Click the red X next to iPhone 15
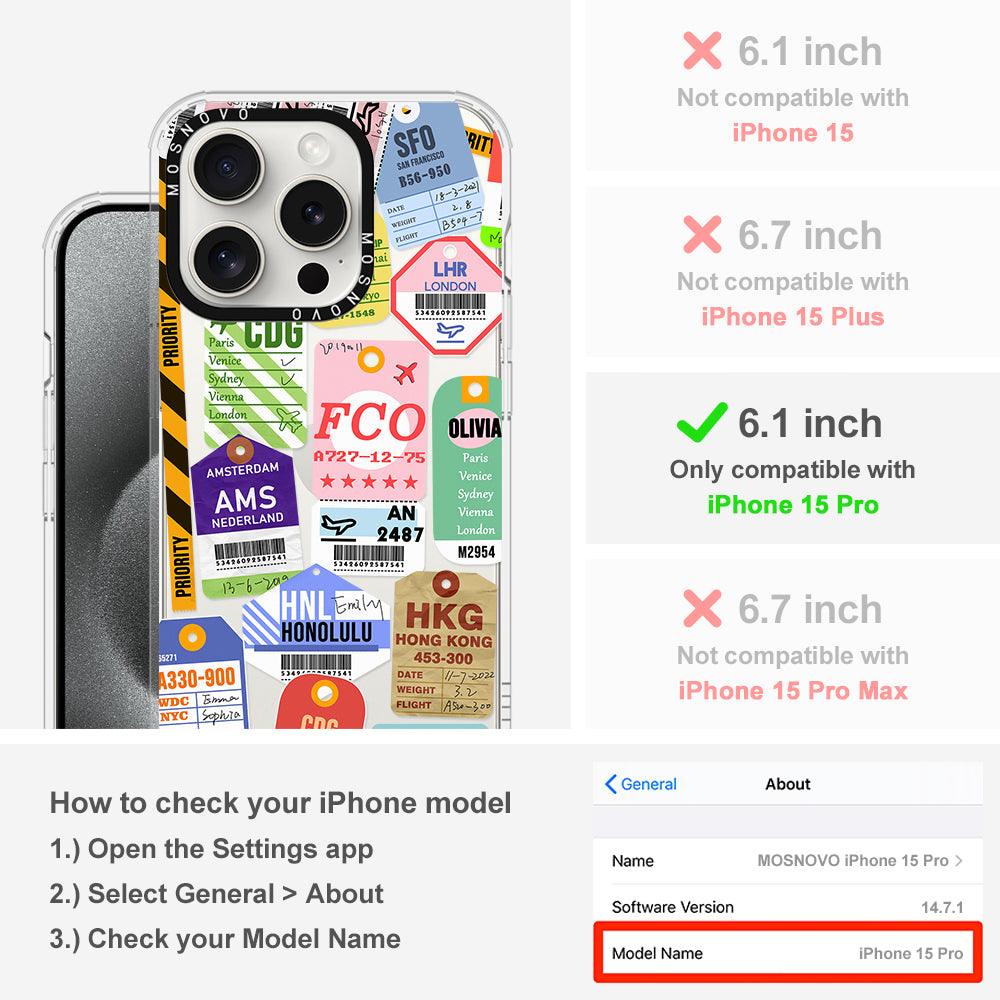This screenshot has height=1000, width=1000. pos(702,50)
